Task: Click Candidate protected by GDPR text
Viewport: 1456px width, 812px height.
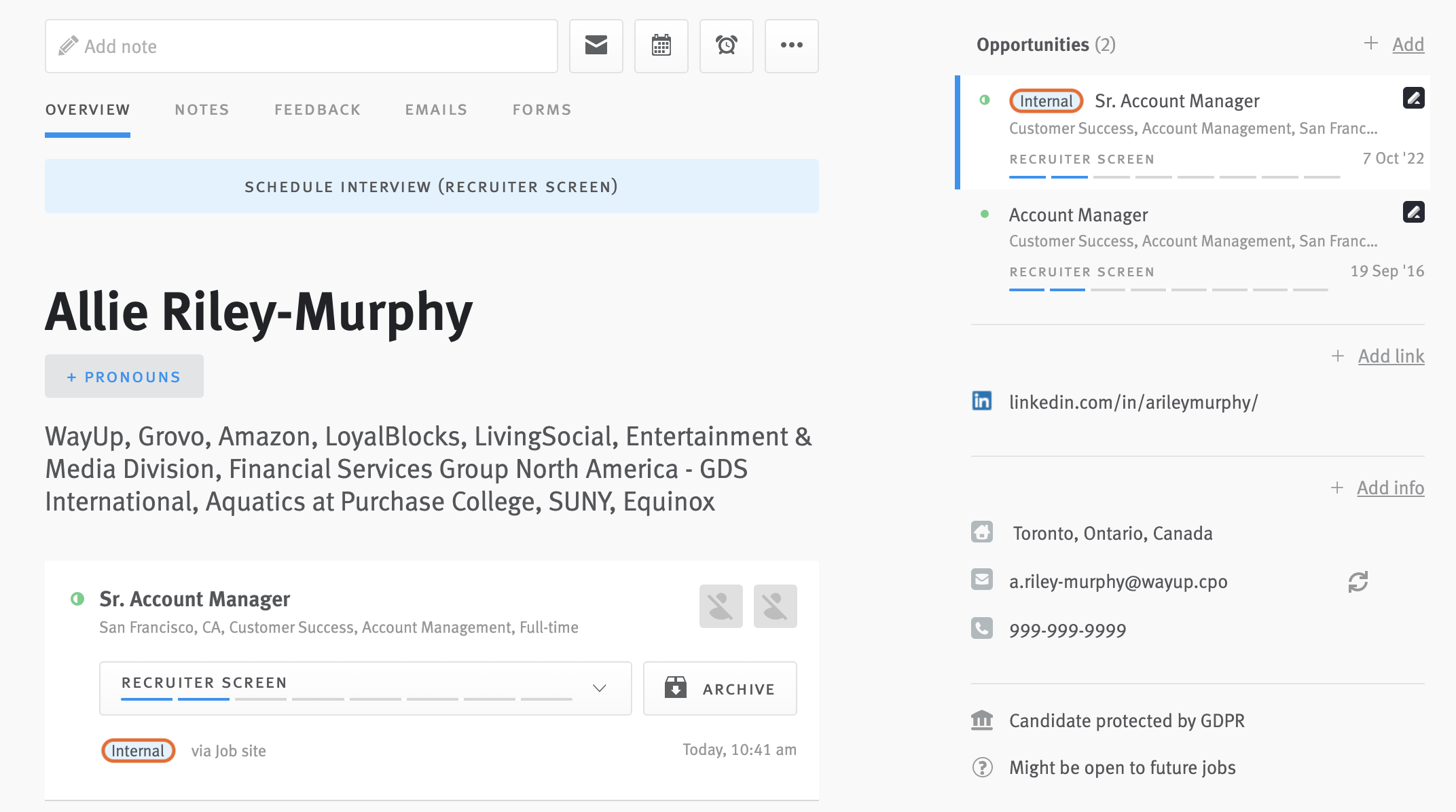Action: tap(1127, 720)
